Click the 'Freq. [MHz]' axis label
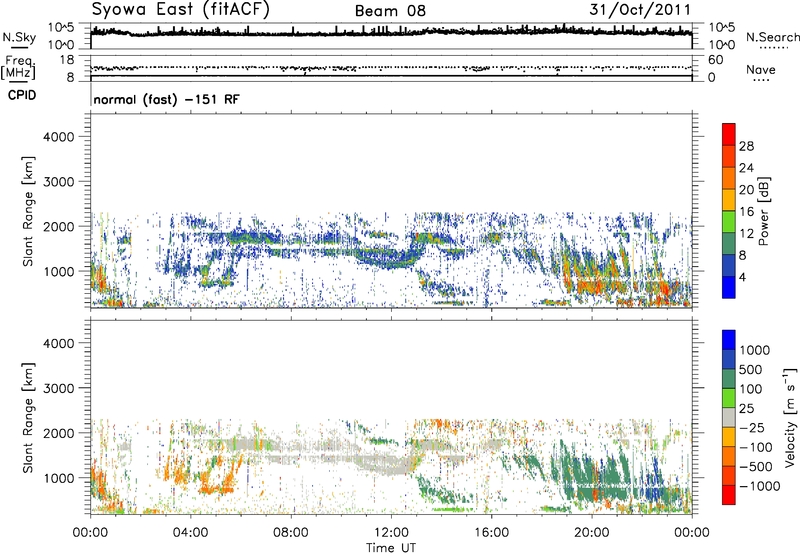 (x=18, y=68)
